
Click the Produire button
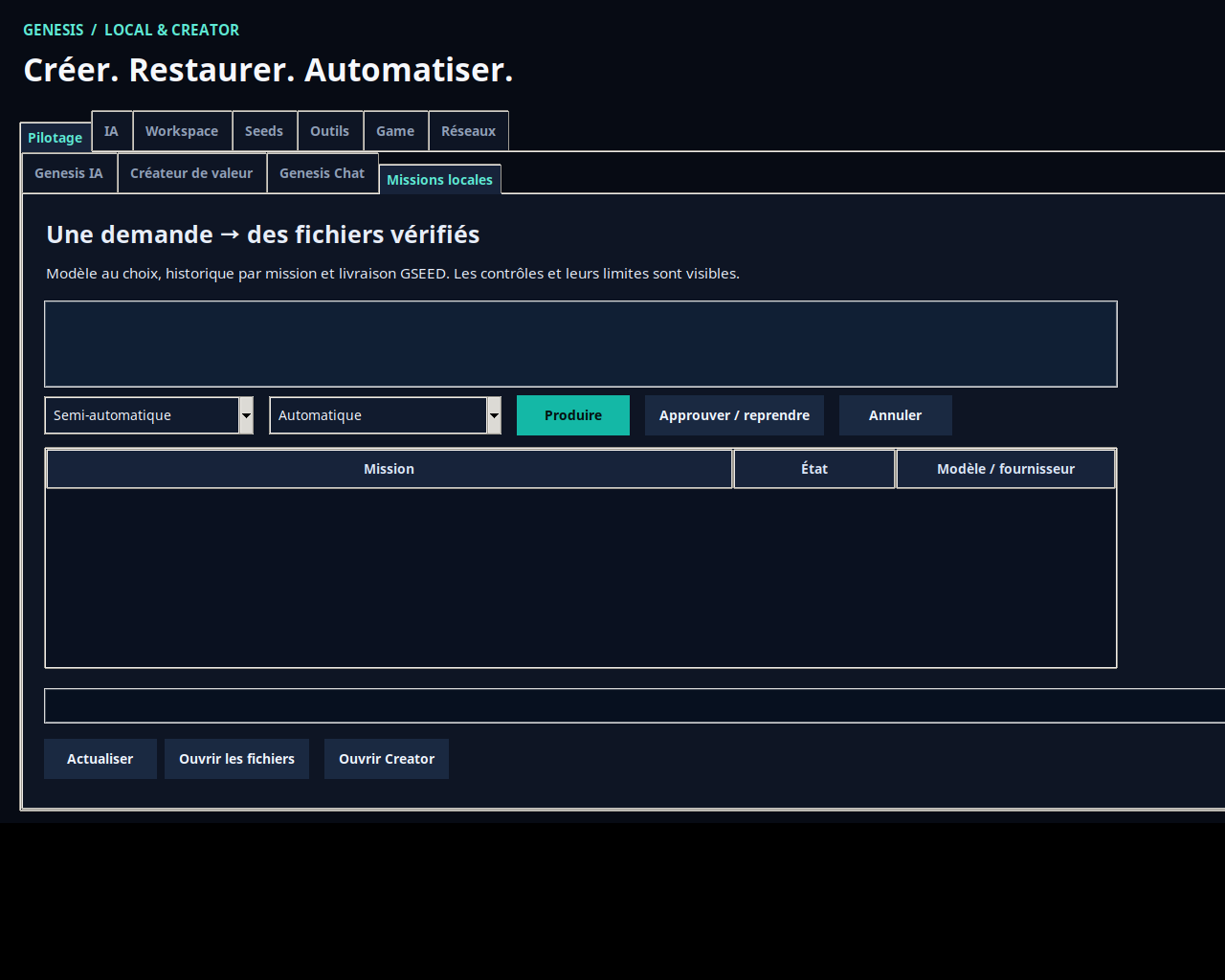(x=573, y=415)
